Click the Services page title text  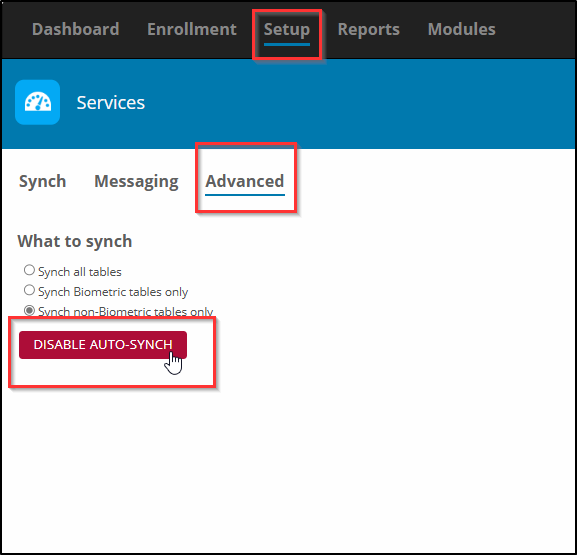pyautogui.click(x=110, y=103)
